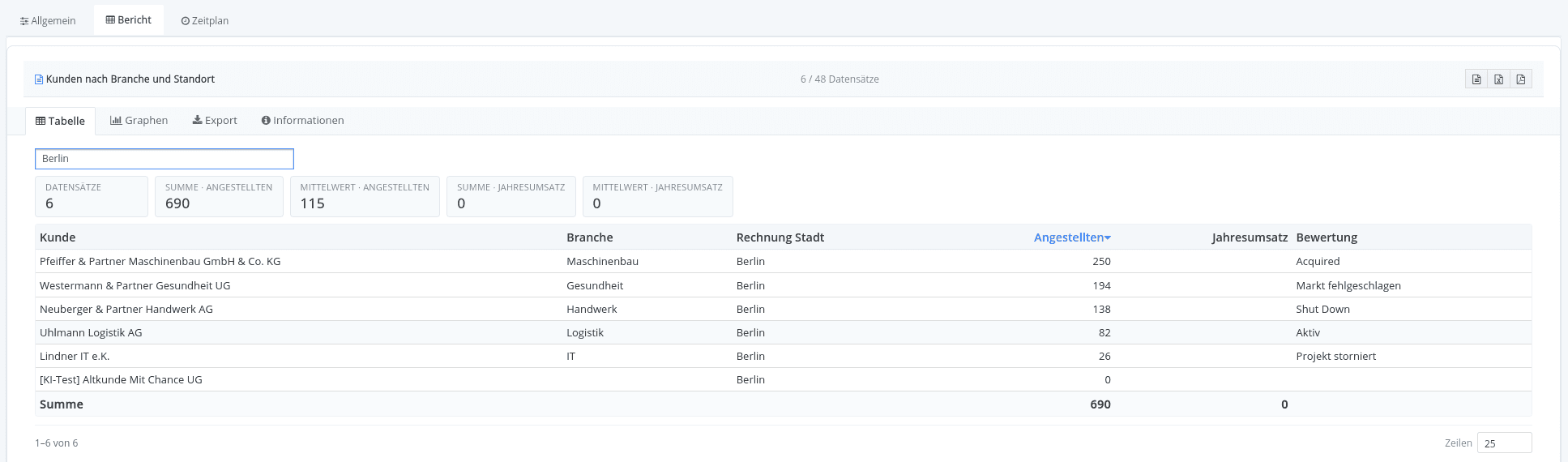Screen dimensions: 1568x462
Task: Click the Maschinenbau branch cell
Action: click(603, 261)
